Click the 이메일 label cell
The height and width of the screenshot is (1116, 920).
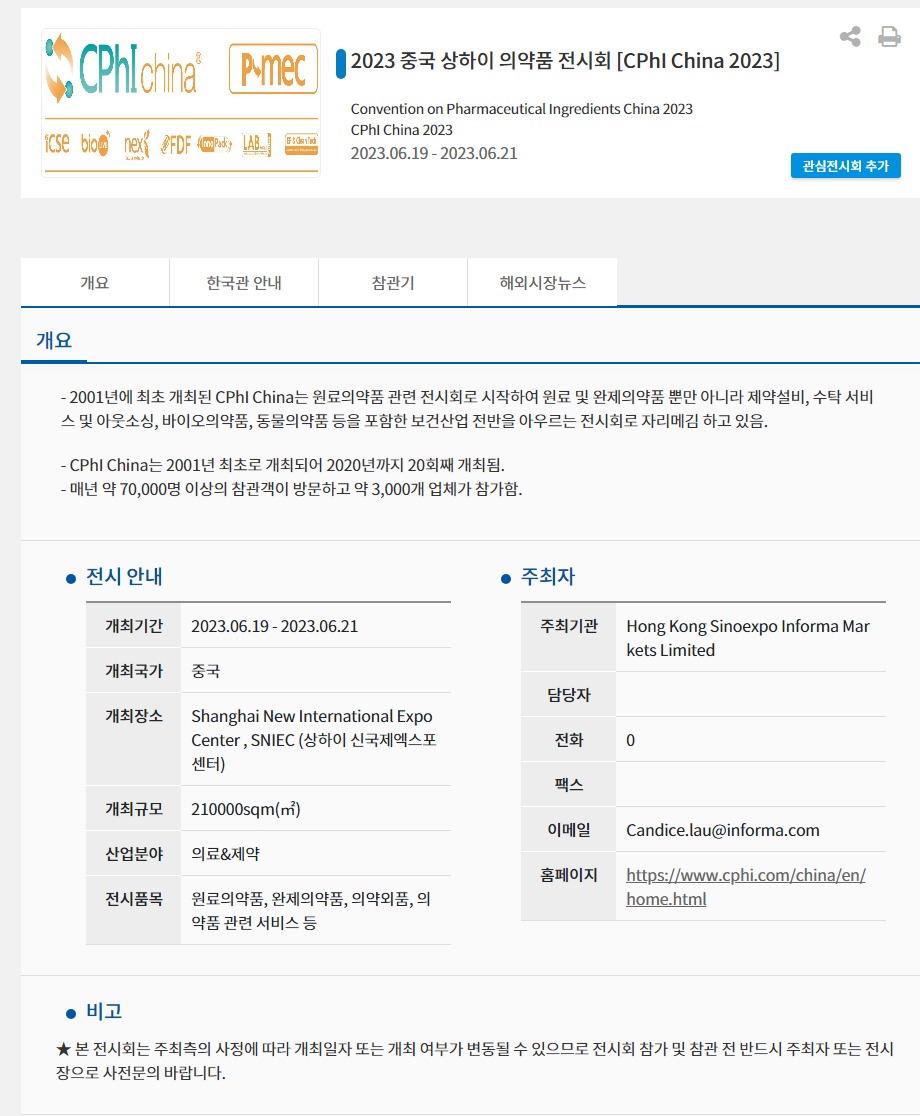click(569, 830)
